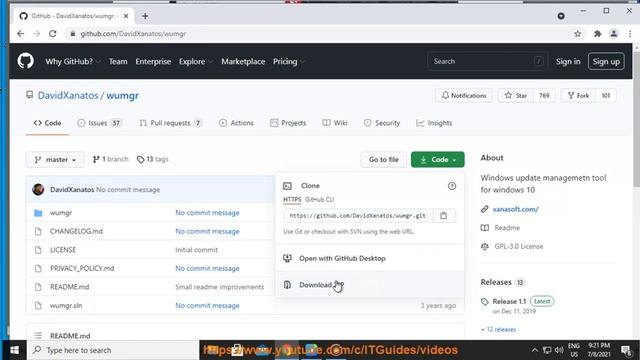Click the GitHub search field
This screenshot has height=360, width=640.
point(488,62)
